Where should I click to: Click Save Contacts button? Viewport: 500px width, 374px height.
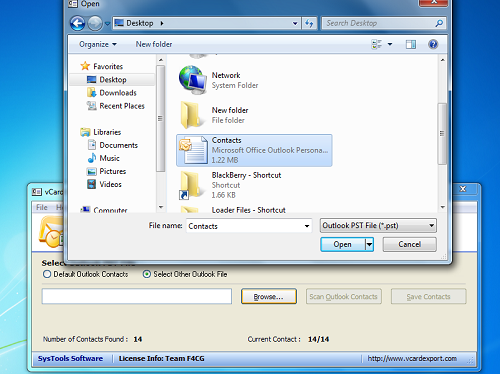428,296
